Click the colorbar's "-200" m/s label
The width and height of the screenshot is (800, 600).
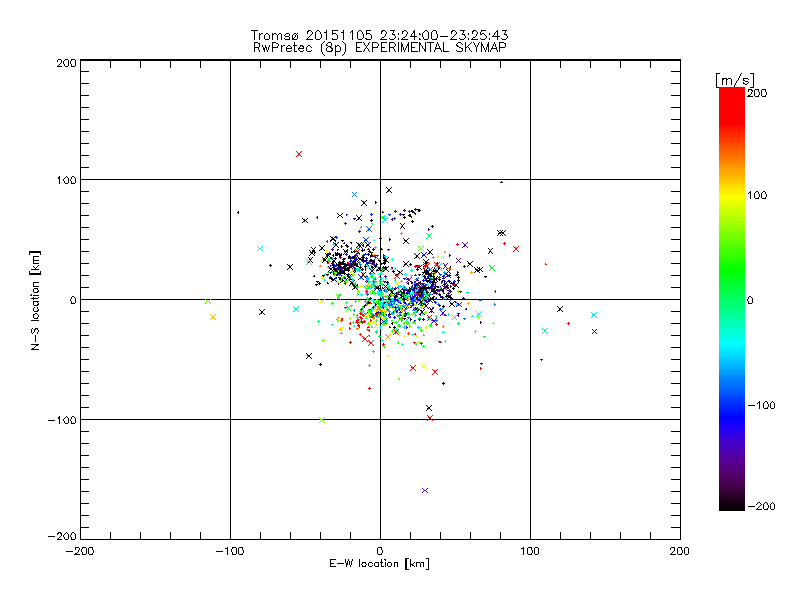761,506
